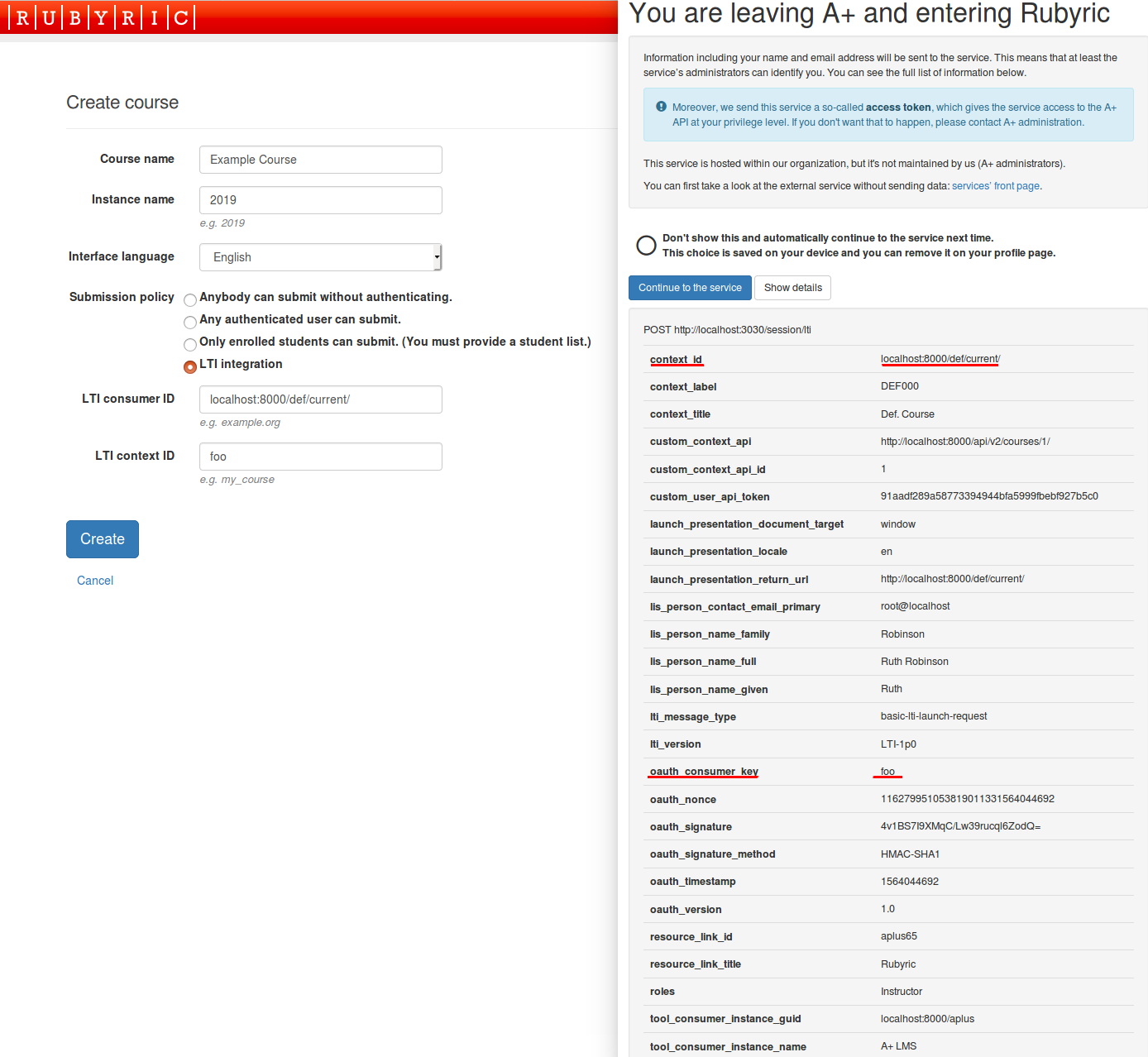Click the custom_context_api URL value
Viewport: 1148px width, 1057px height.
click(x=965, y=442)
